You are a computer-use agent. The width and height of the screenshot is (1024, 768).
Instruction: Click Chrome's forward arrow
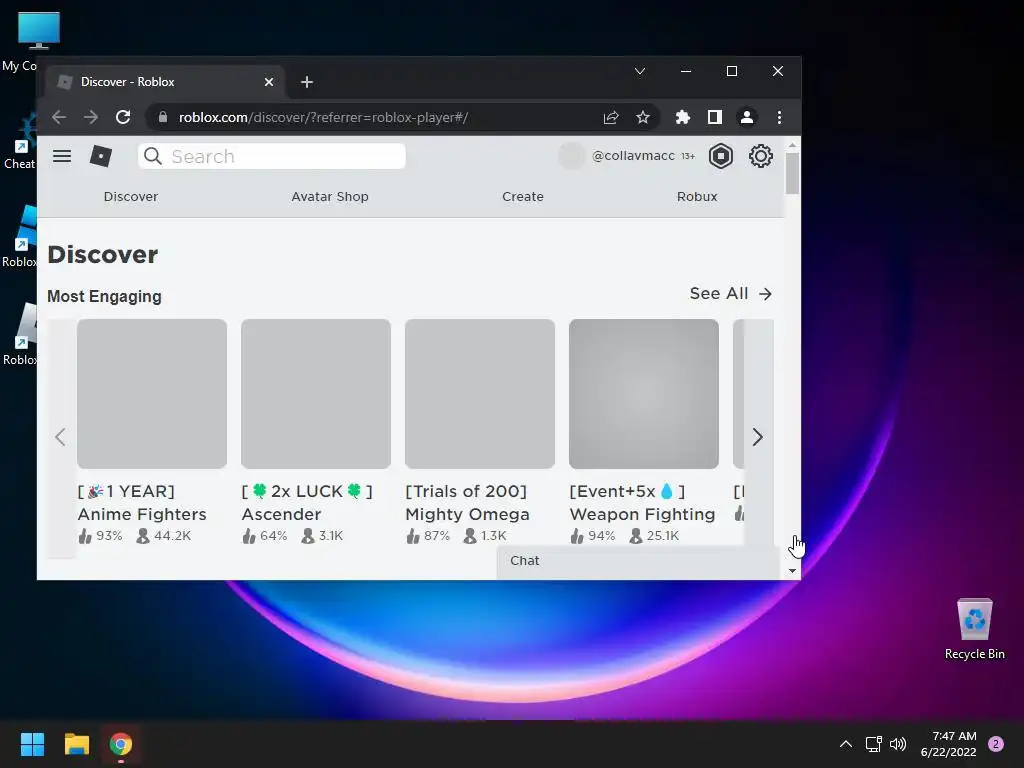91,118
